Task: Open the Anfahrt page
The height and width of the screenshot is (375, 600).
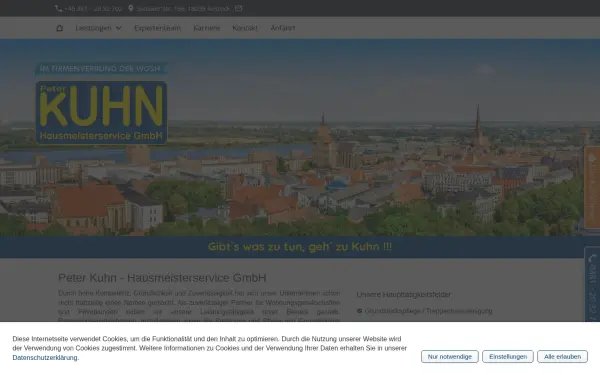Action: (283, 28)
